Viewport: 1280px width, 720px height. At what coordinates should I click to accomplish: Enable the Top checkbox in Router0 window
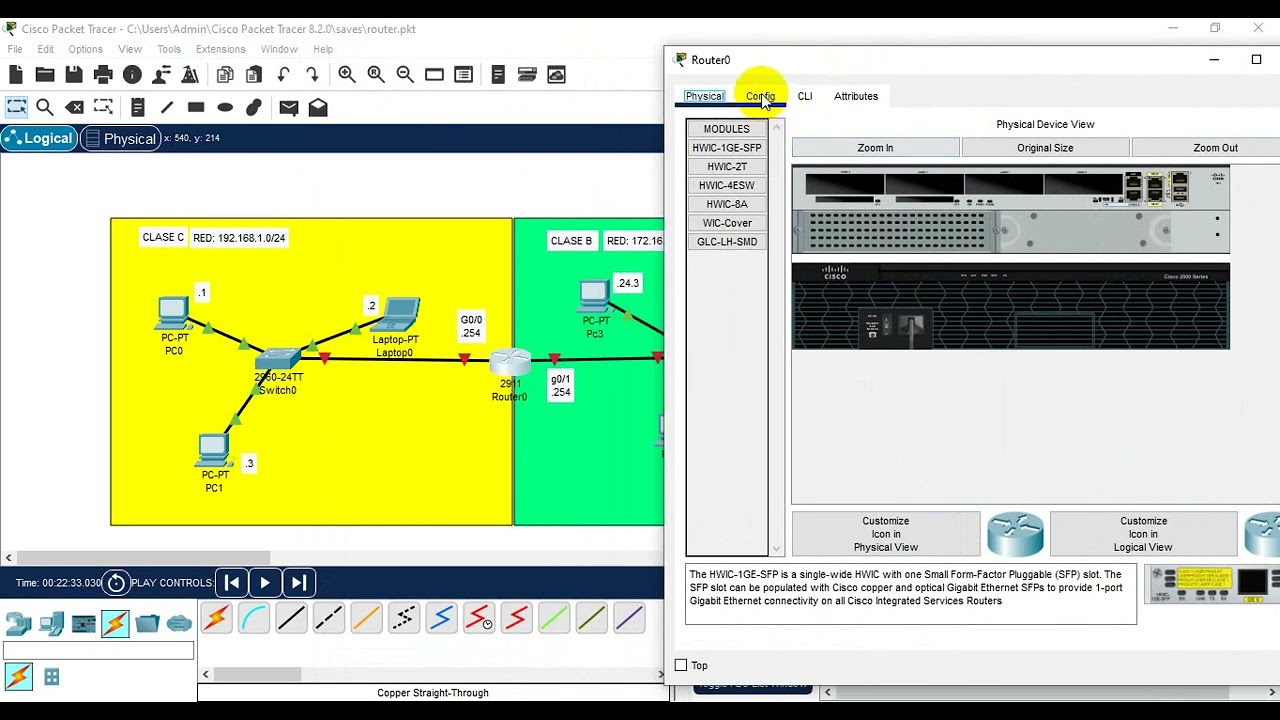pyautogui.click(x=681, y=665)
